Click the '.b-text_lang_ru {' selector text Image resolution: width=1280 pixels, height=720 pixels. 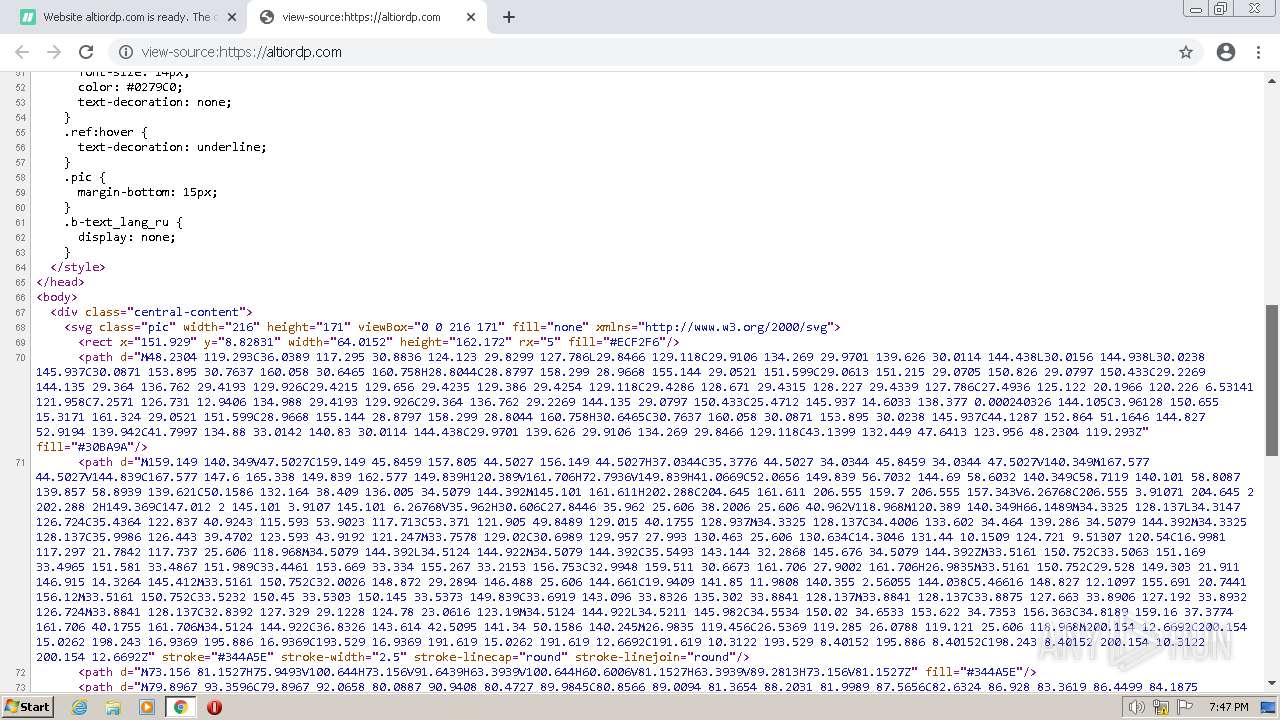pos(124,222)
